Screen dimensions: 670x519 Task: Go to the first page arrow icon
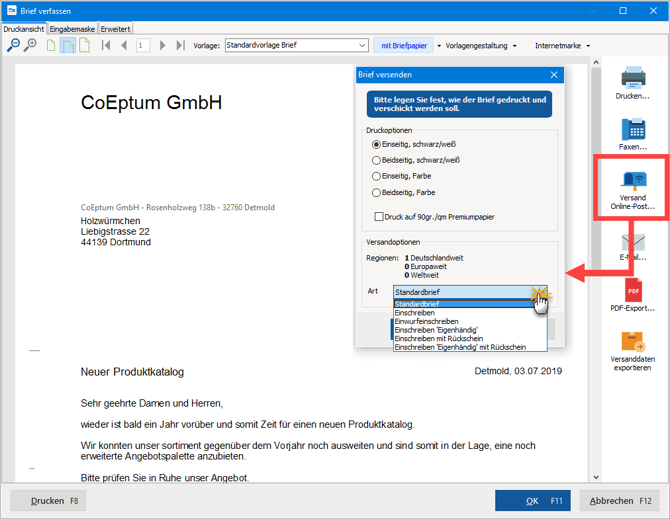coord(106,45)
